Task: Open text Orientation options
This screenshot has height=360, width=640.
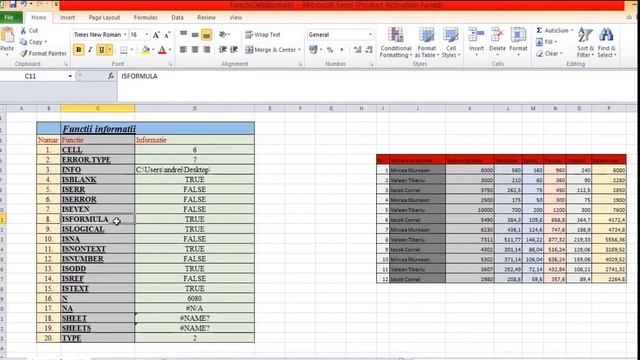Action: click(x=223, y=35)
